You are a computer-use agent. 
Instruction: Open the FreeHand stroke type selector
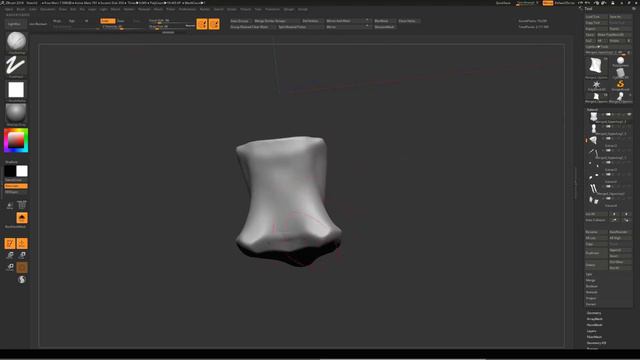pos(16,66)
